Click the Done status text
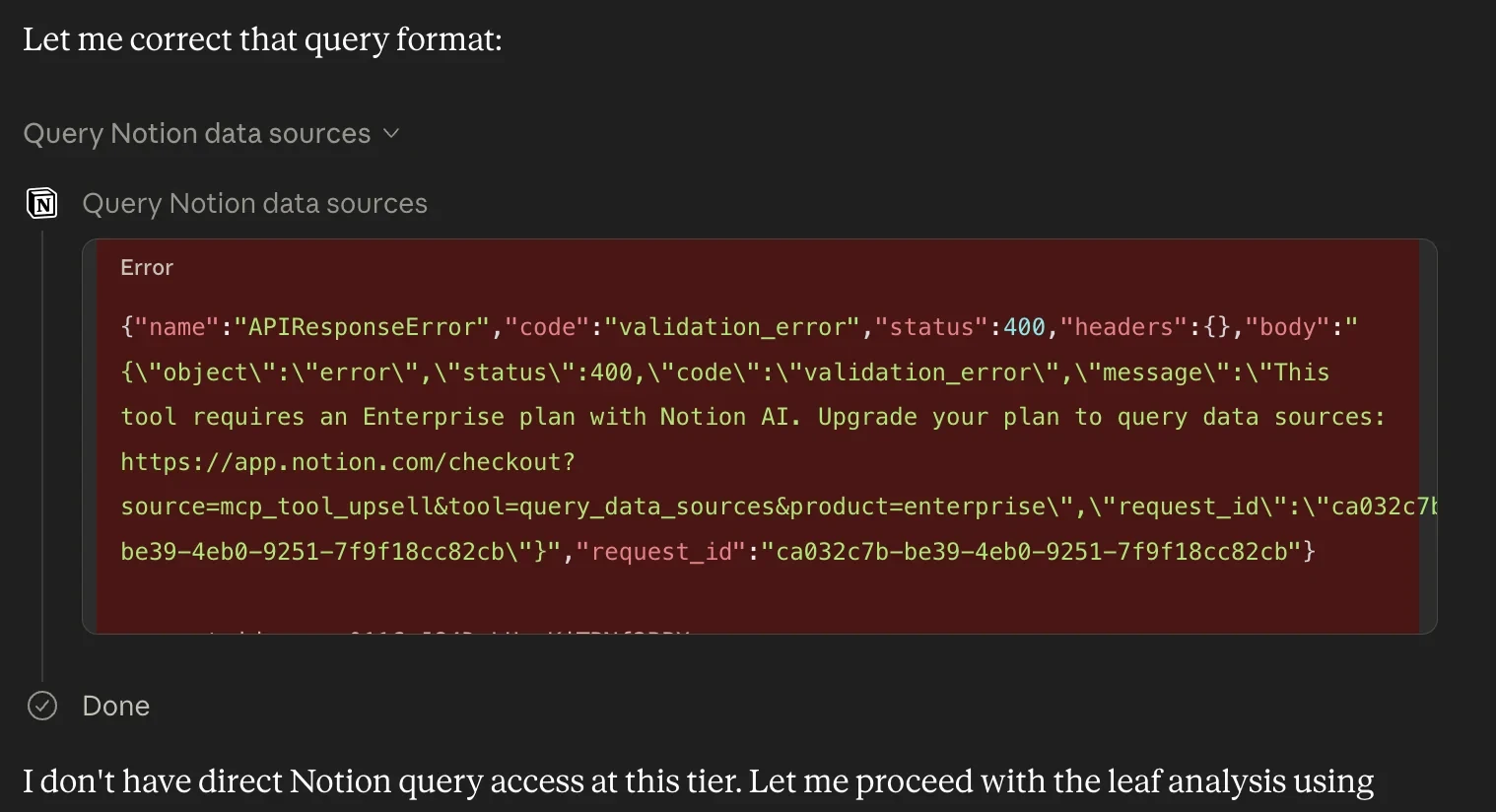Image resolution: width=1496 pixels, height=812 pixels. coord(116,706)
